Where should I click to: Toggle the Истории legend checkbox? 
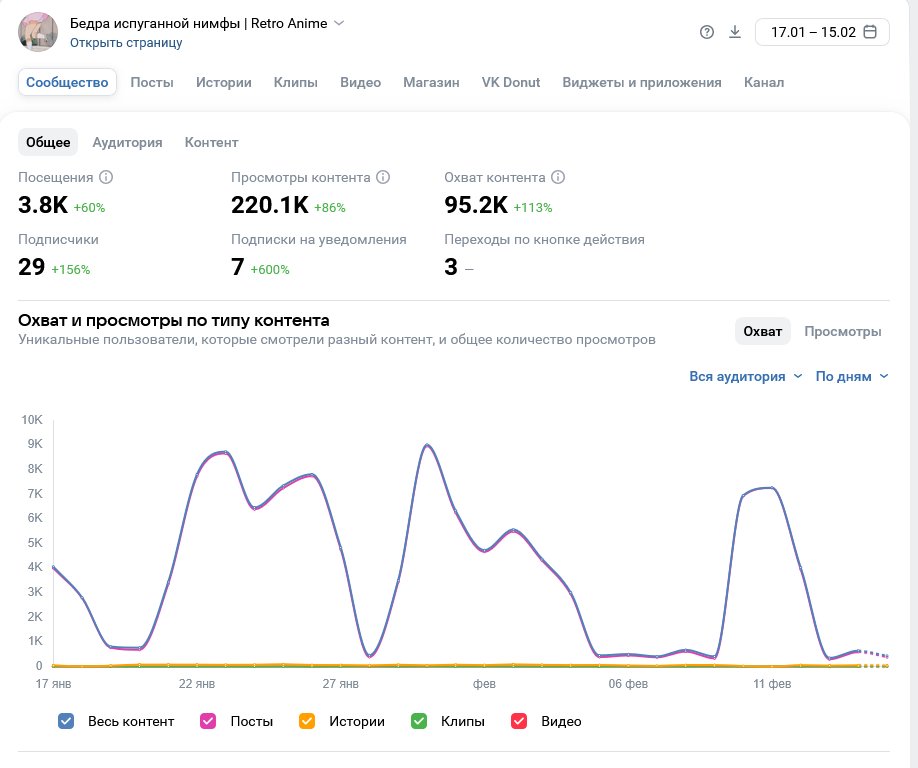coord(307,721)
